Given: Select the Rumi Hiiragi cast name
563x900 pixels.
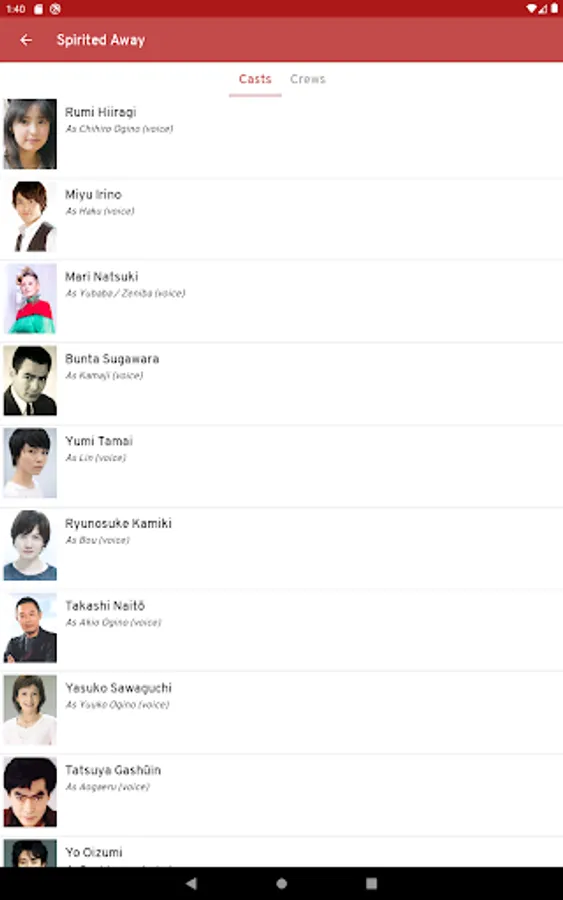Looking at the screenshot, I should tap(100, 112).
